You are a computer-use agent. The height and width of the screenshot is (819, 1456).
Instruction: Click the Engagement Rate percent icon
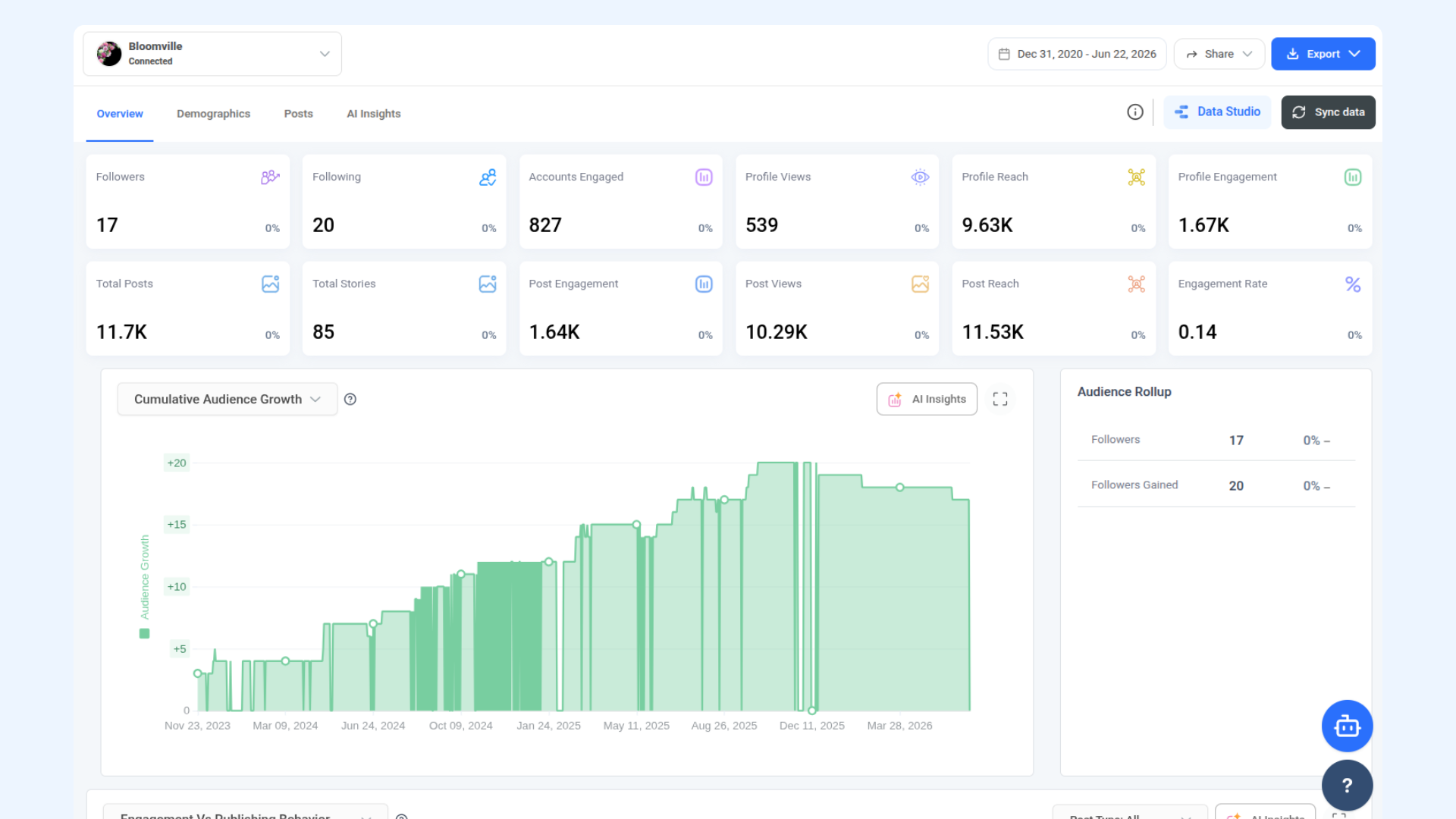[x=1353, y=284]
